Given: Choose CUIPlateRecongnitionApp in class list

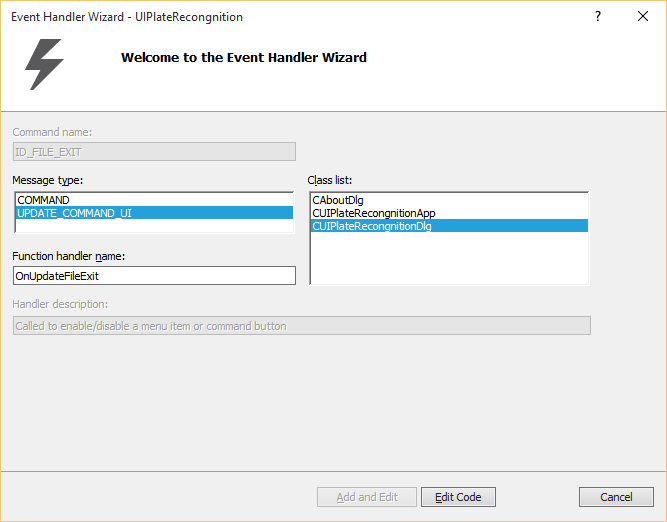Looking at the screenshot, I should [450, 213].
